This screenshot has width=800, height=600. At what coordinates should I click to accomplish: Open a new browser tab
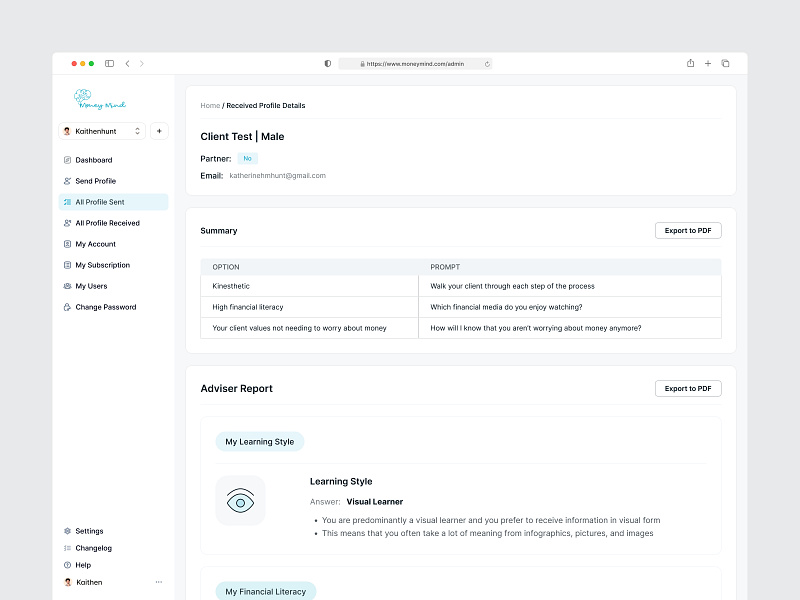pos(708,63)
